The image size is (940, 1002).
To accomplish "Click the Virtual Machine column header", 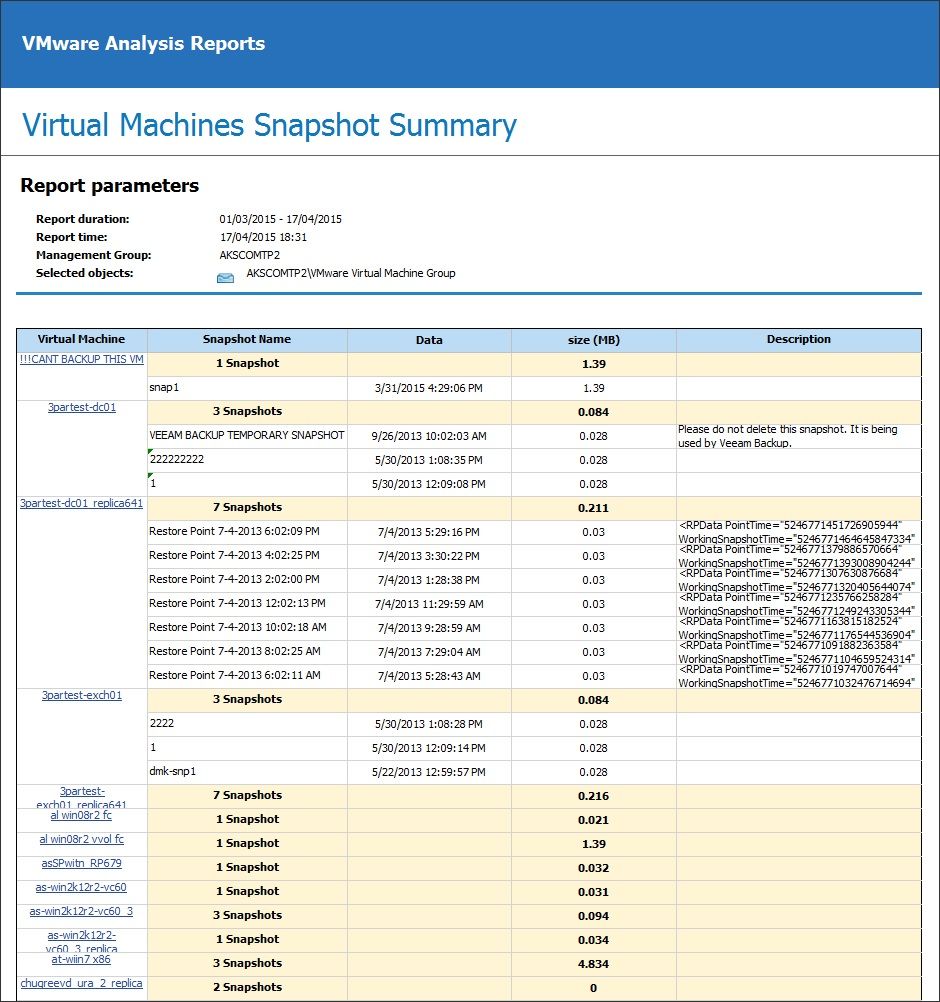I will [82, 339].
